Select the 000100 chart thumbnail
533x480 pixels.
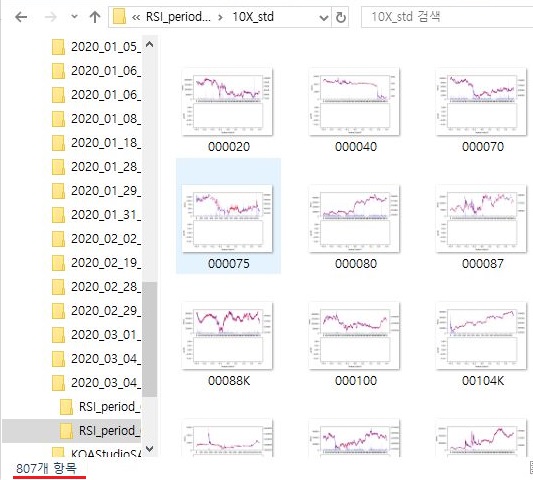click(x=354, y=336)
